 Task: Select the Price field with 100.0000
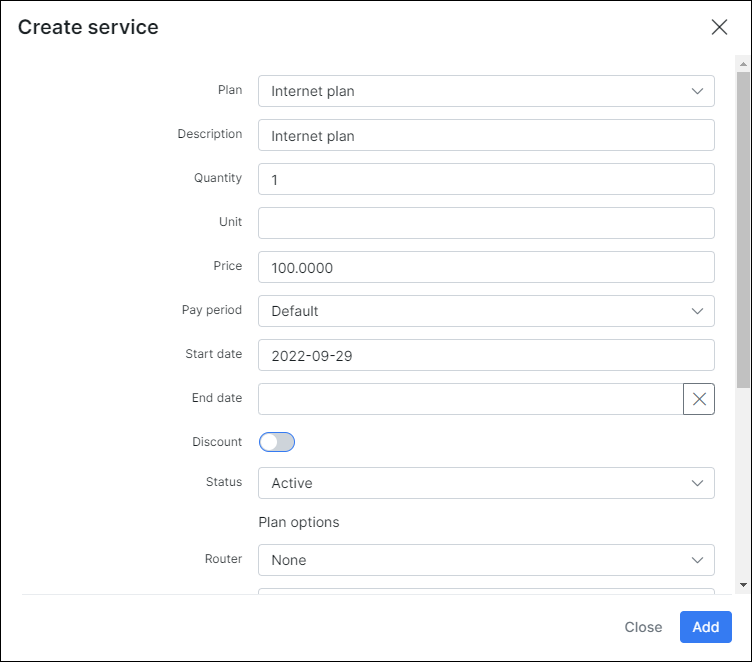[485, 267]
